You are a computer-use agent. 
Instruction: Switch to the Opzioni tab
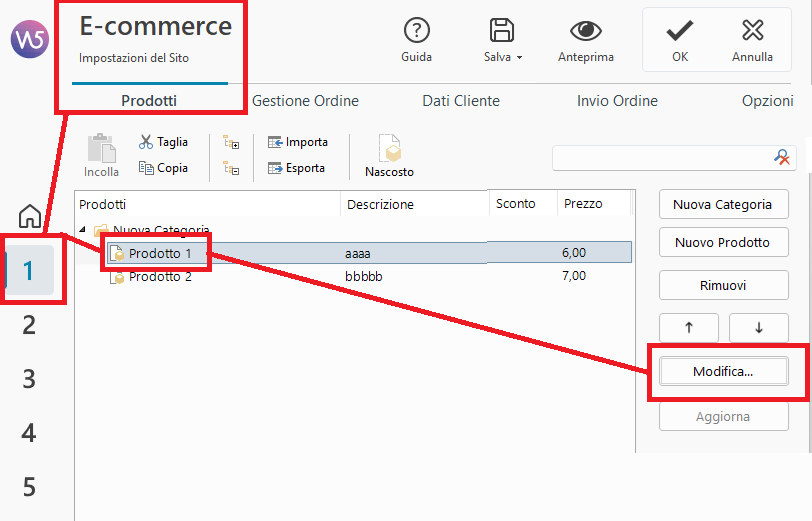pyautogui.click(x=767, y=100)
